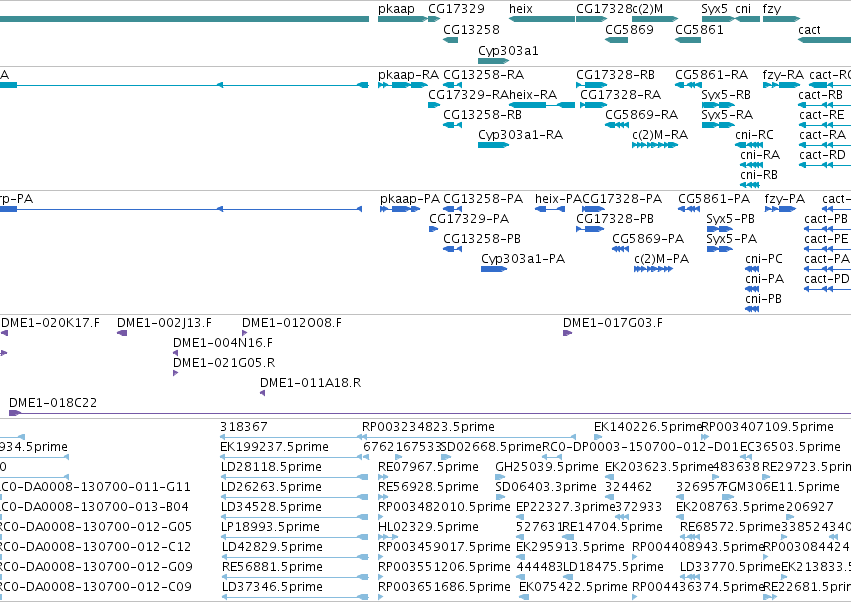The height and width of the screenshot is (602, 851).
Task: Select the Syx5-RB transcript label
Action: tap(726, 95)
